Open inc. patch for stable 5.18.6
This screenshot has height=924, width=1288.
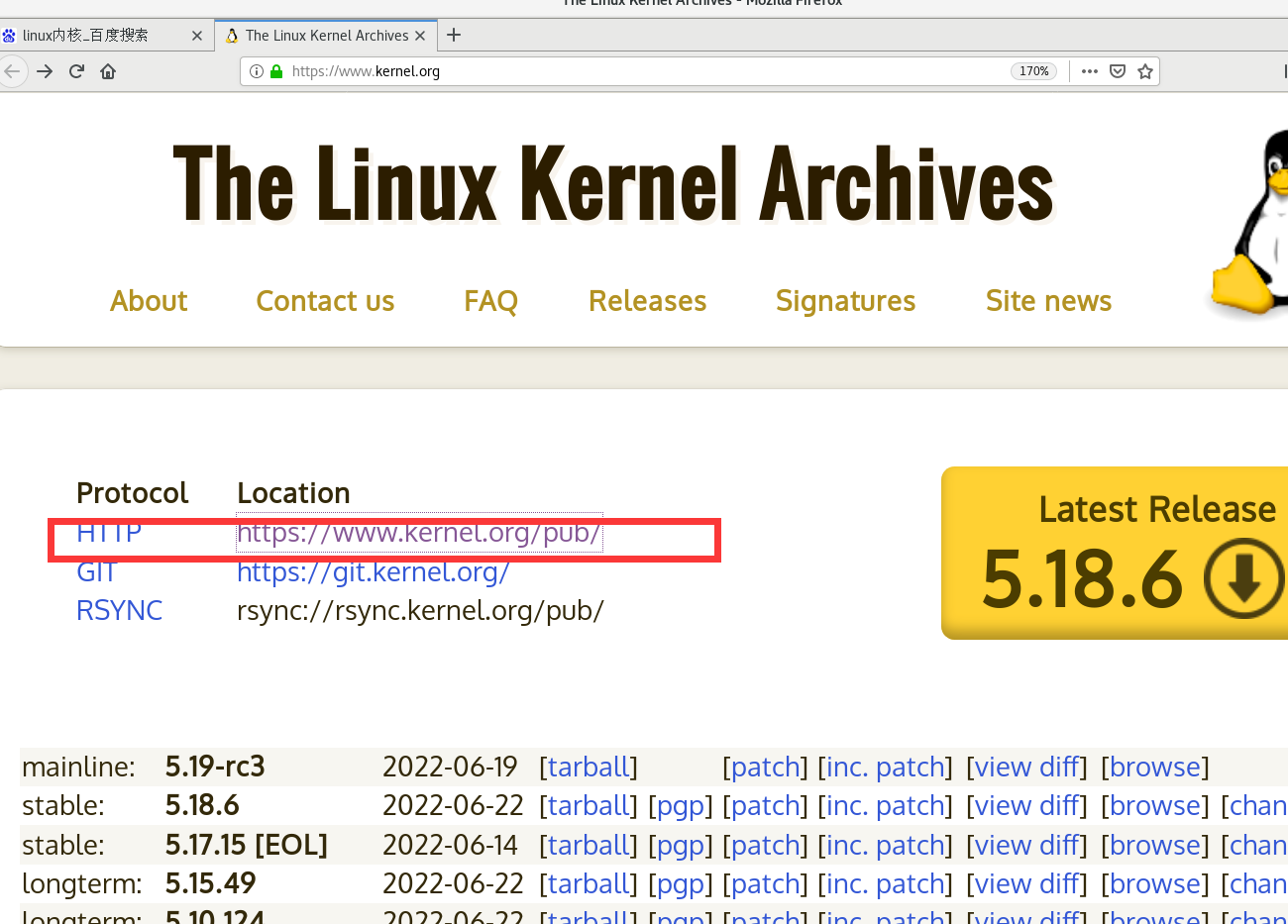point(886,806)
